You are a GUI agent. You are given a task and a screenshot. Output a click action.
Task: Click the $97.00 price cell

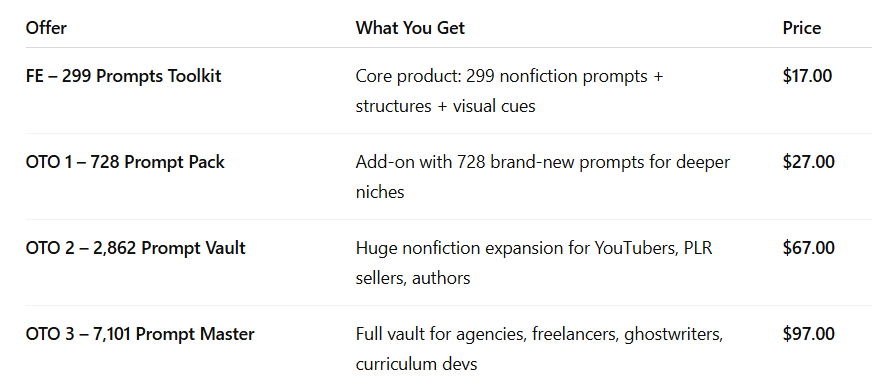coord(809,334)
